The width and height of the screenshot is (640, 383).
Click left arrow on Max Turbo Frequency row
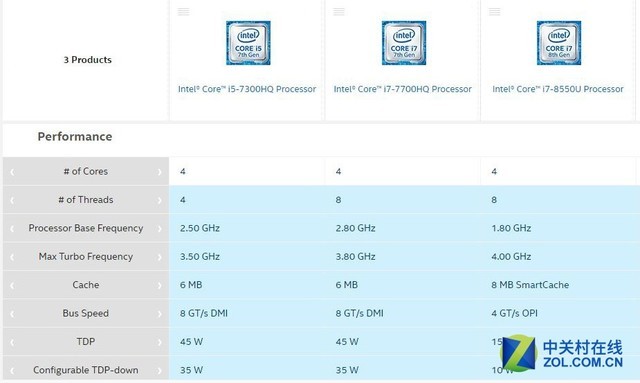click(x=12, y=257)
